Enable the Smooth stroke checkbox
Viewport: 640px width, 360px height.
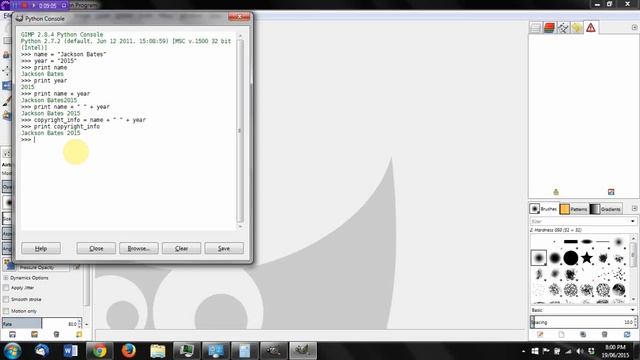point(6,299)
